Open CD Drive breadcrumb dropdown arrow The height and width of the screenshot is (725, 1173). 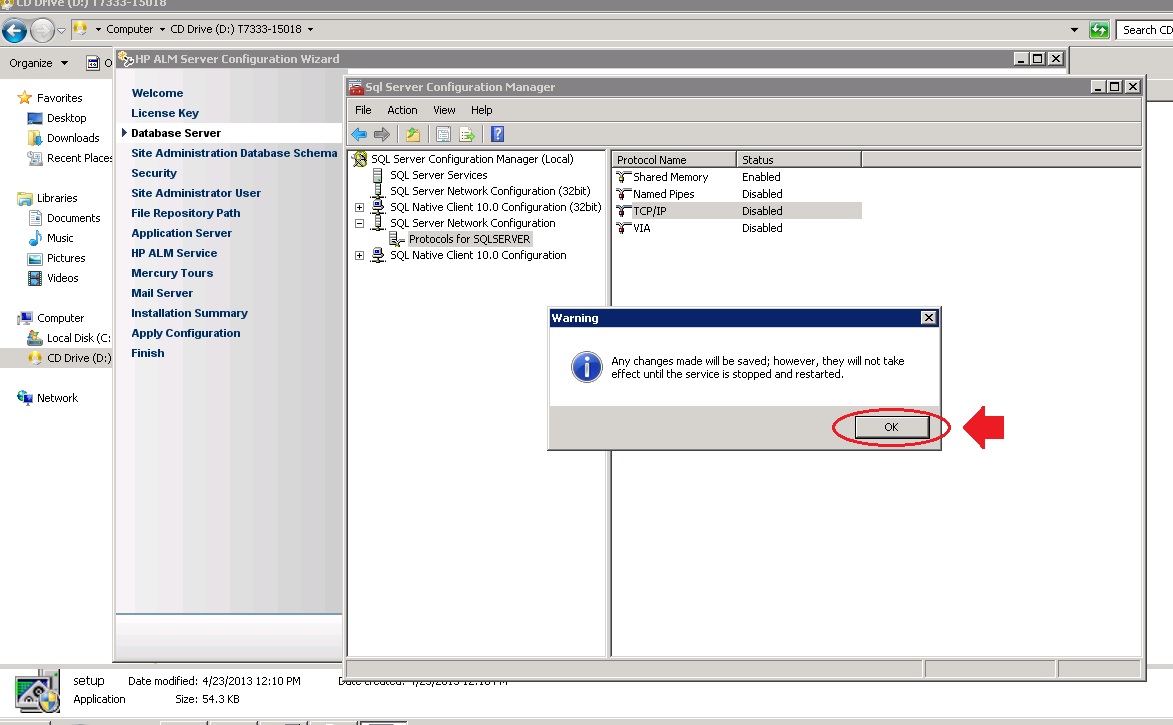310,29
